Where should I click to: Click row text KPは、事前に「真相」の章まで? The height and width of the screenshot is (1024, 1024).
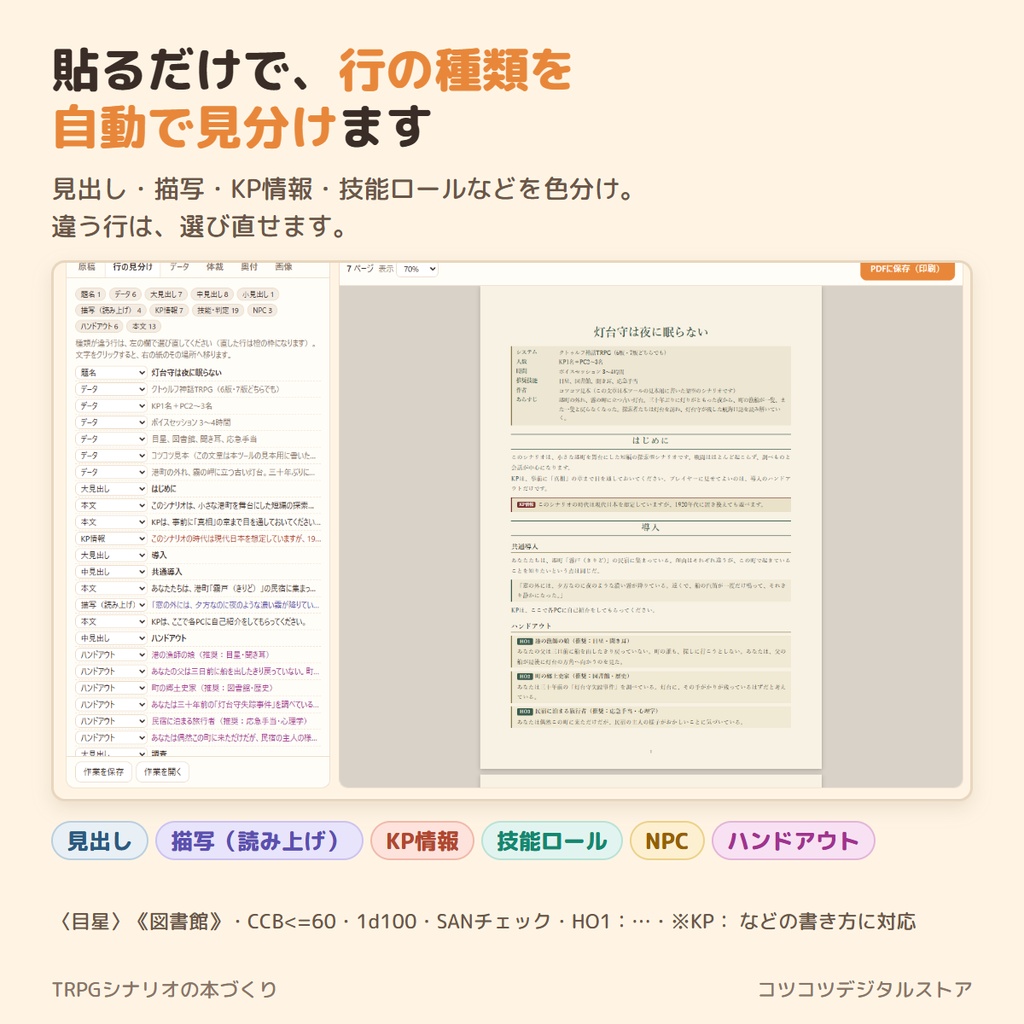(236, 522)
